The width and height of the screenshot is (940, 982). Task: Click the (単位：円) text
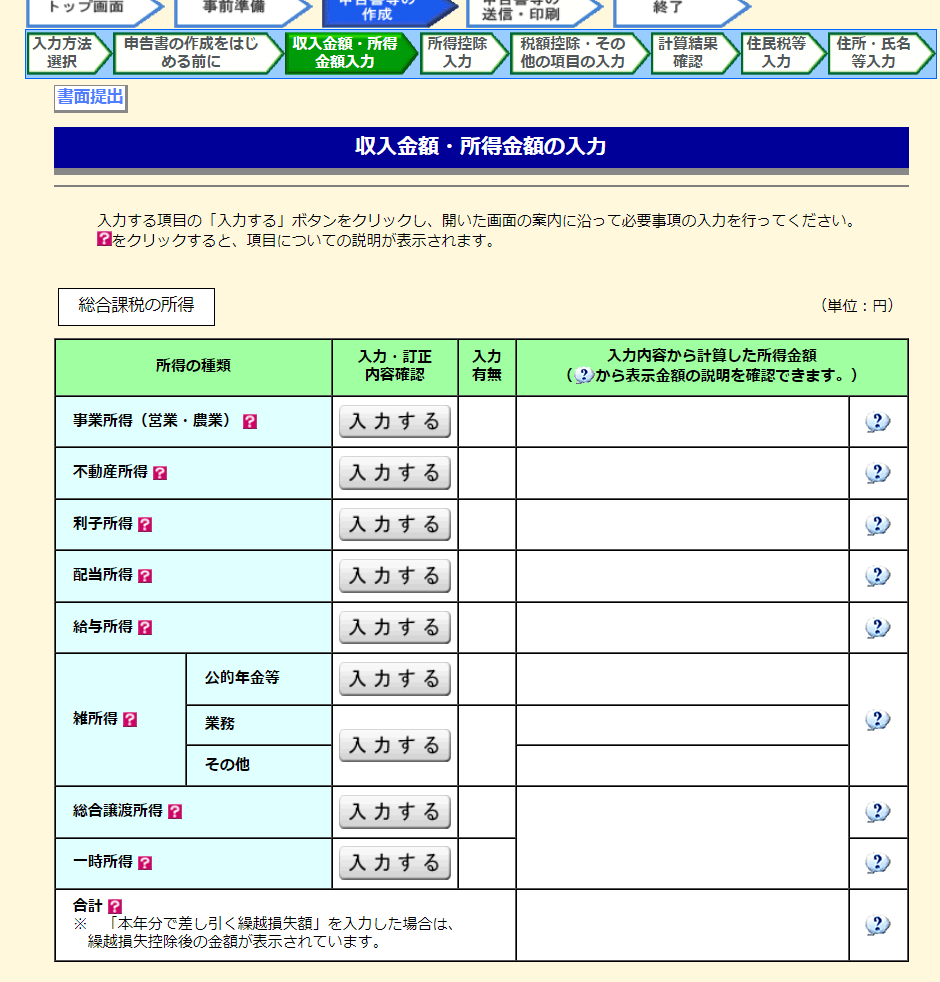(857, 306)
